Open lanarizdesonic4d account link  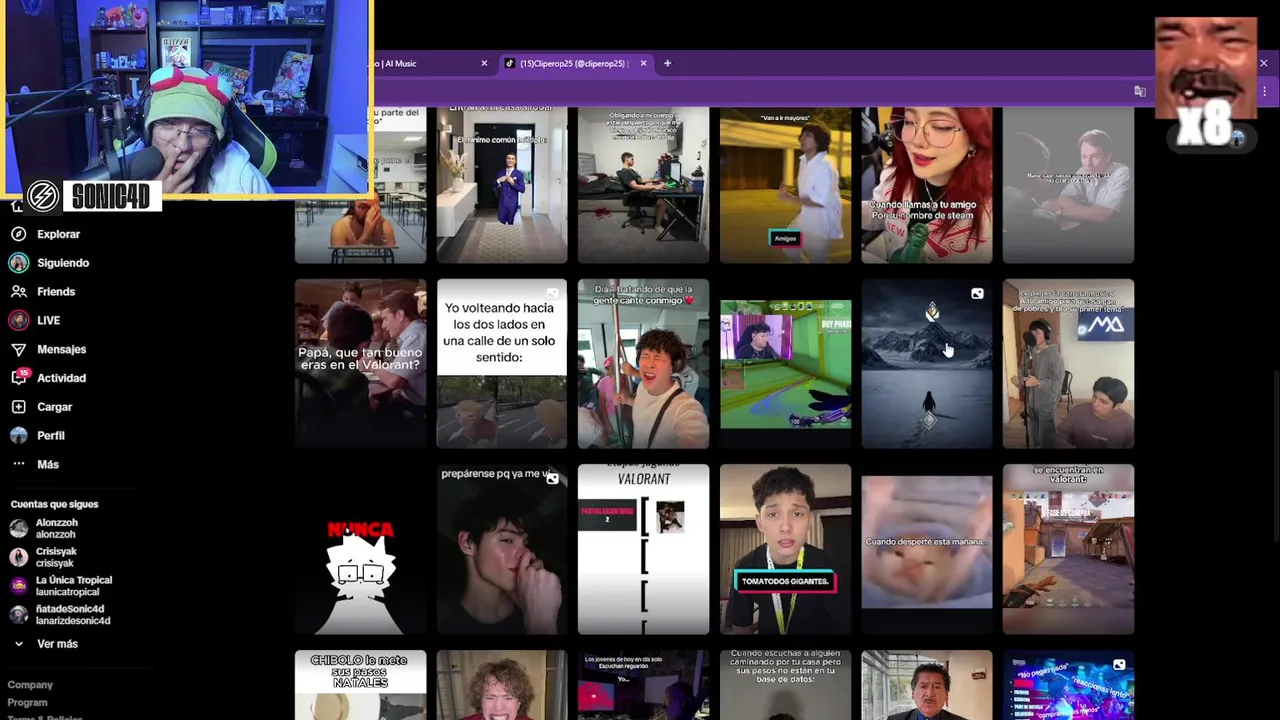coord(73,621)
